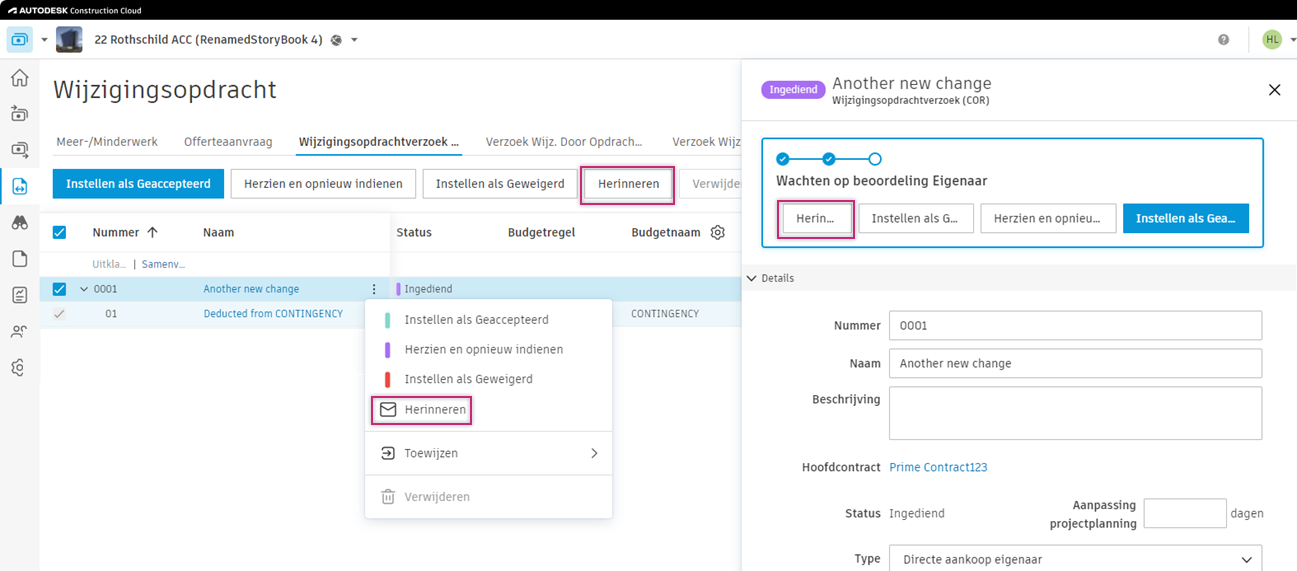
Task: Click the Ingediend status badge in panel header
Action: tap(793, 90)
